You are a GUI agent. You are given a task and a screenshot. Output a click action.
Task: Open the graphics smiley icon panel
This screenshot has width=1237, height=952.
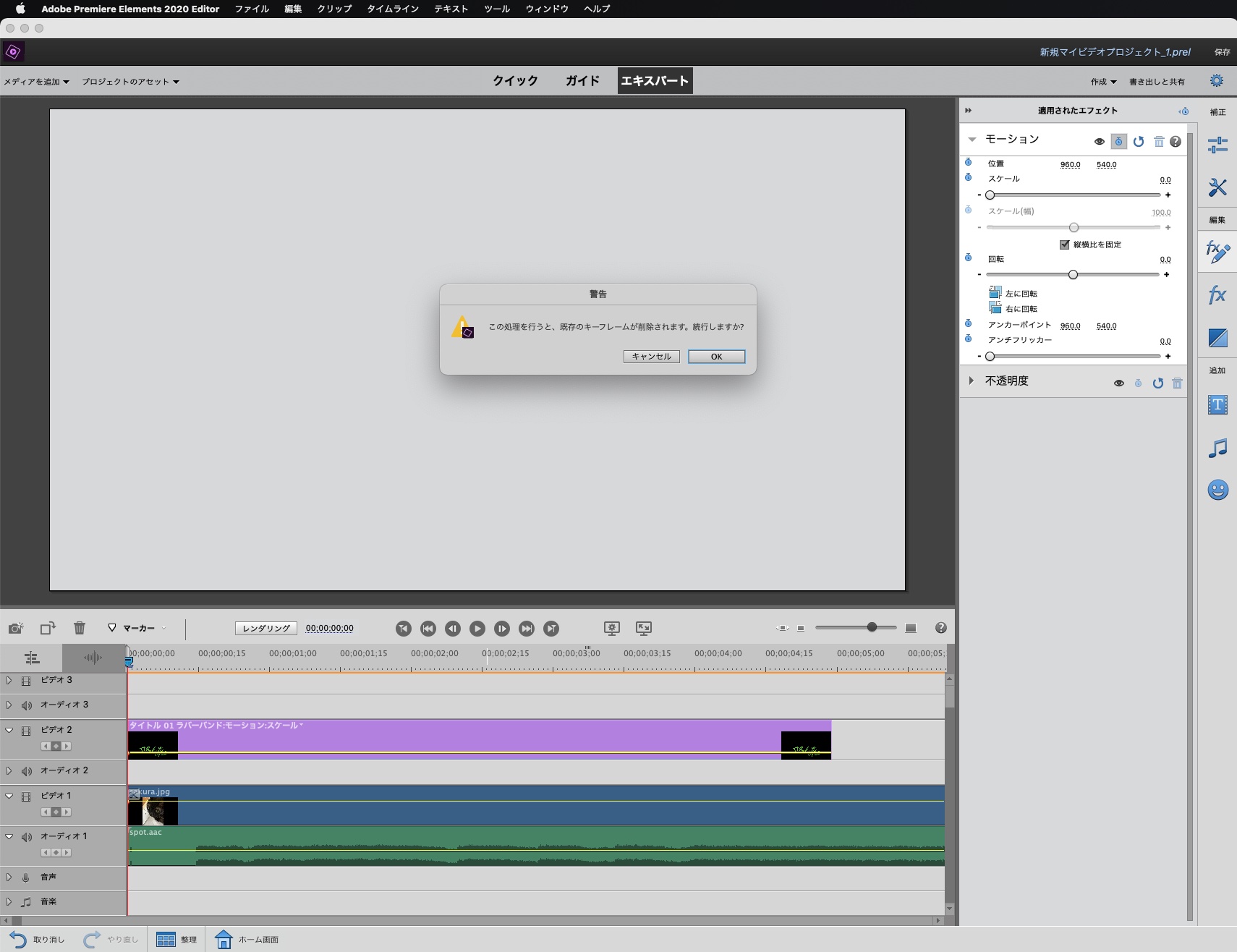[x=1217, y=490]
